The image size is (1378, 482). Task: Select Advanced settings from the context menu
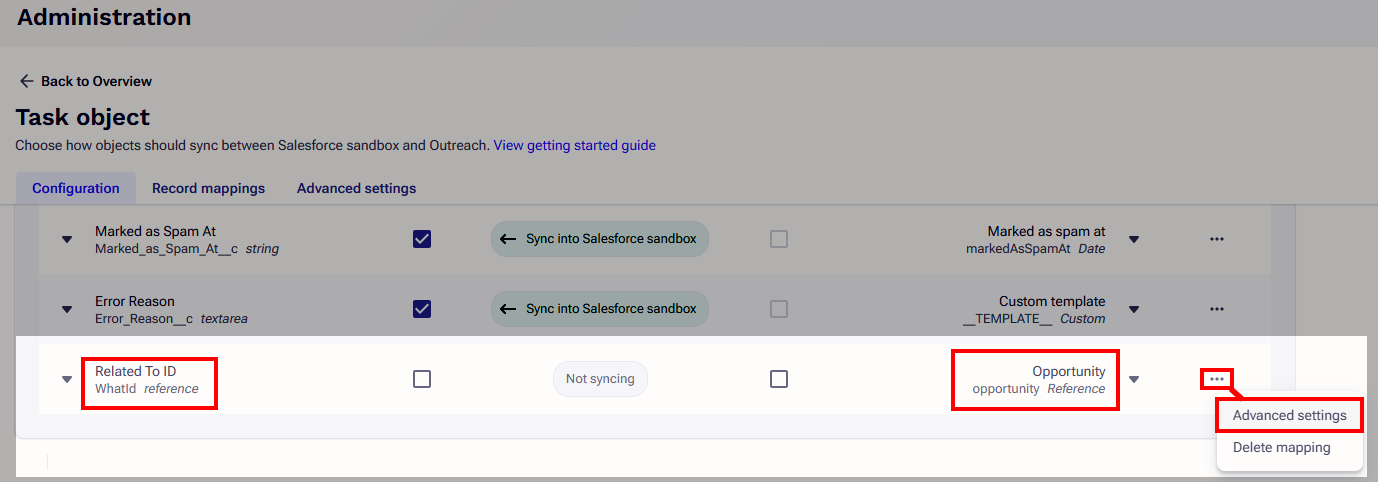point(1289,415)
